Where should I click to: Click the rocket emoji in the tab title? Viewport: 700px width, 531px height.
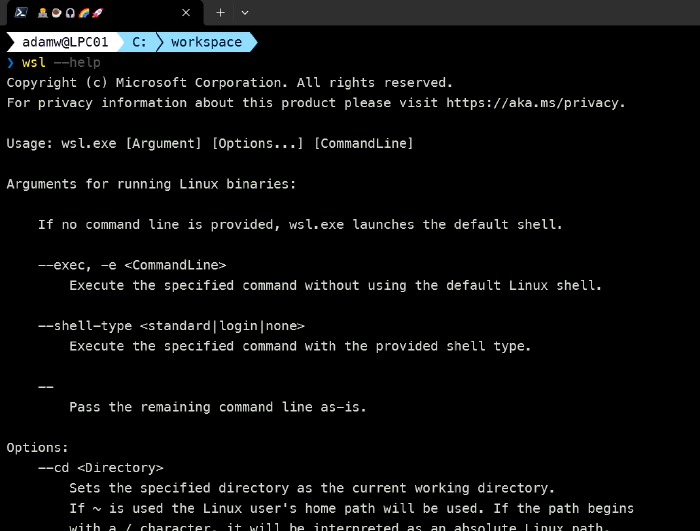click(96, 13)
